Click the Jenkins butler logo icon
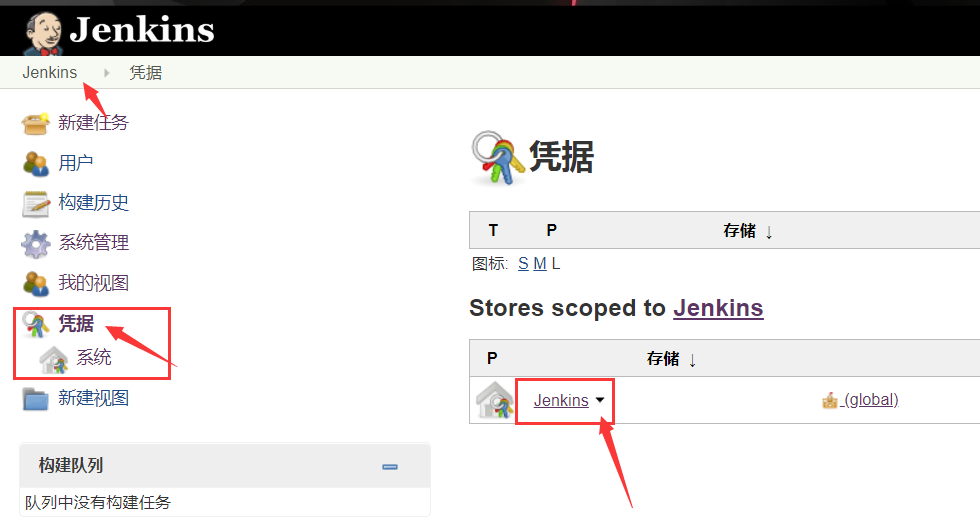This screenshot has height=531, width=980. (43, 32)
